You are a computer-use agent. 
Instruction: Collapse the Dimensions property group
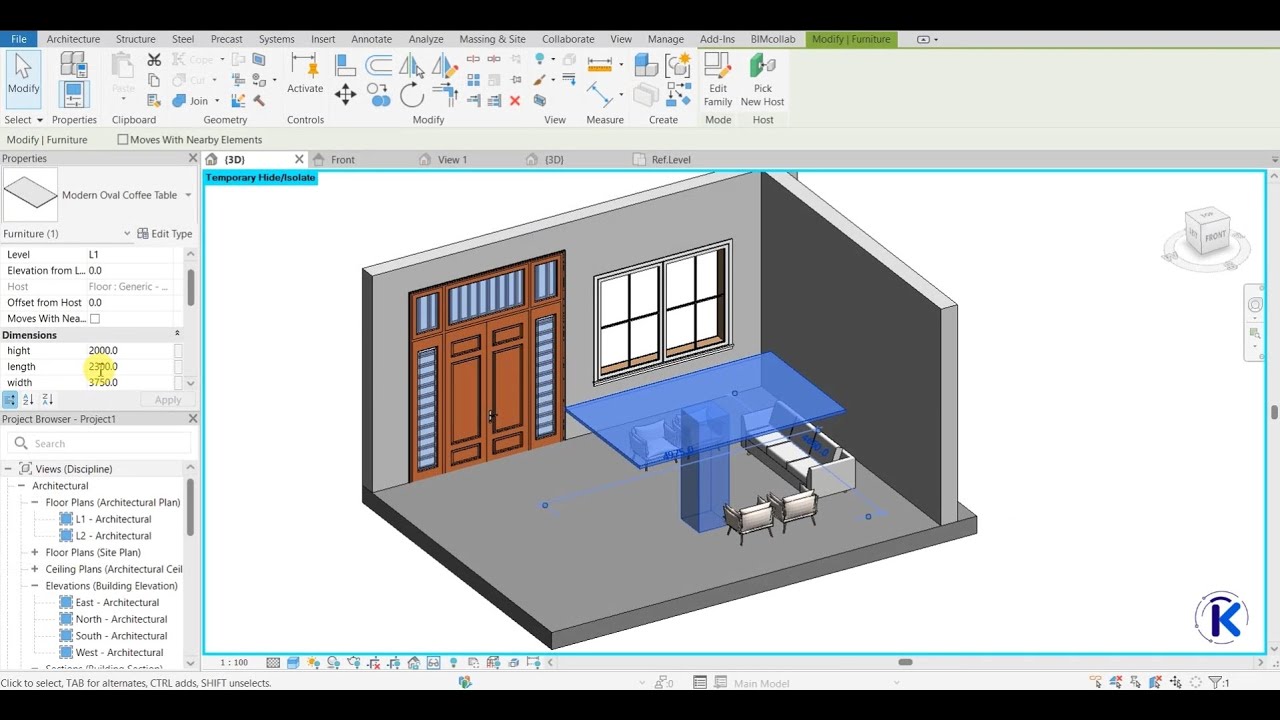click(x=177, y=334)
